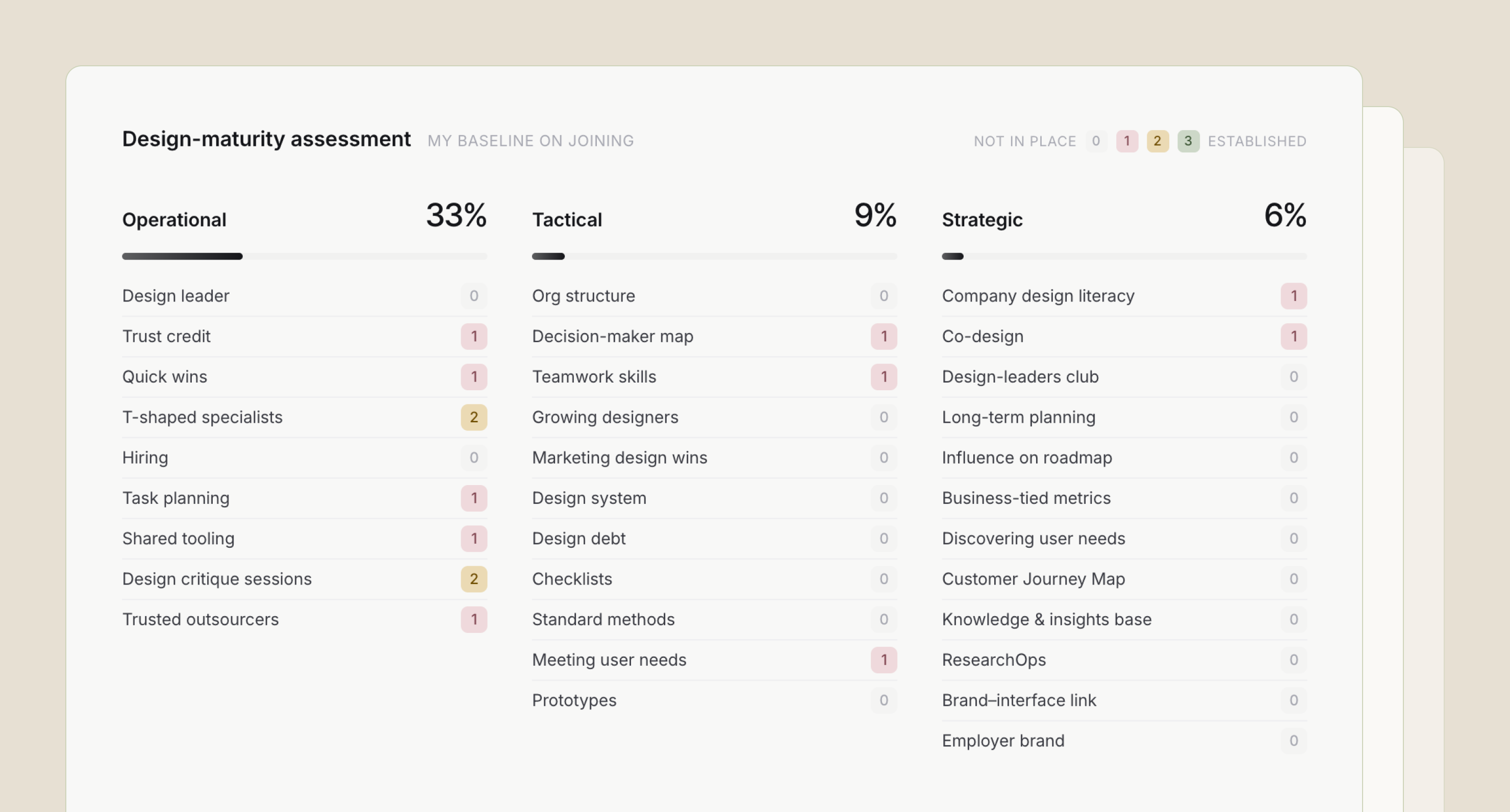Click the grey legend badge 0
The width and height of the screenshot is (1510, 812).
tap(1096, 141)
